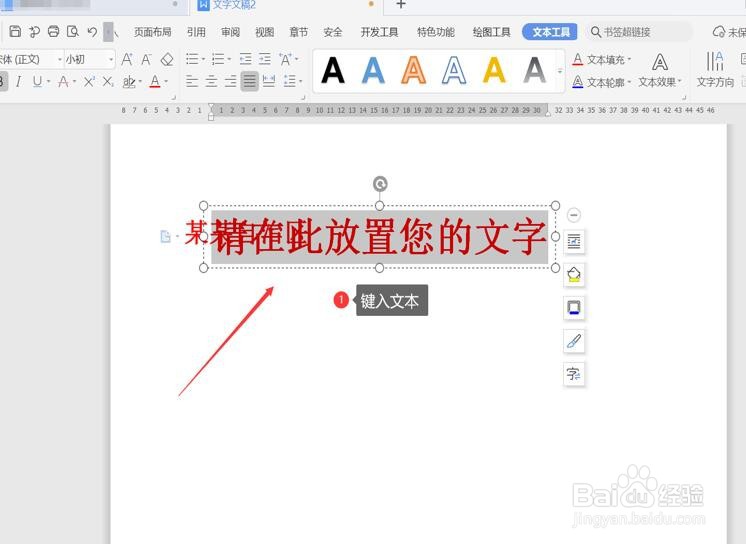Image resolution: width=746 pixels, height=544 pixels.
Task: Select the yellow A WordArt style
Action: tap(494, 70)
